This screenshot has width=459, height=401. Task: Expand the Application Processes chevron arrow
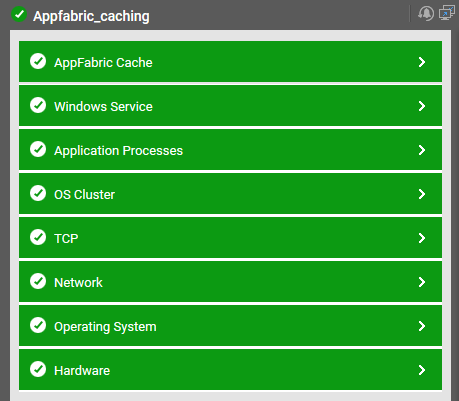pos(422,150)
